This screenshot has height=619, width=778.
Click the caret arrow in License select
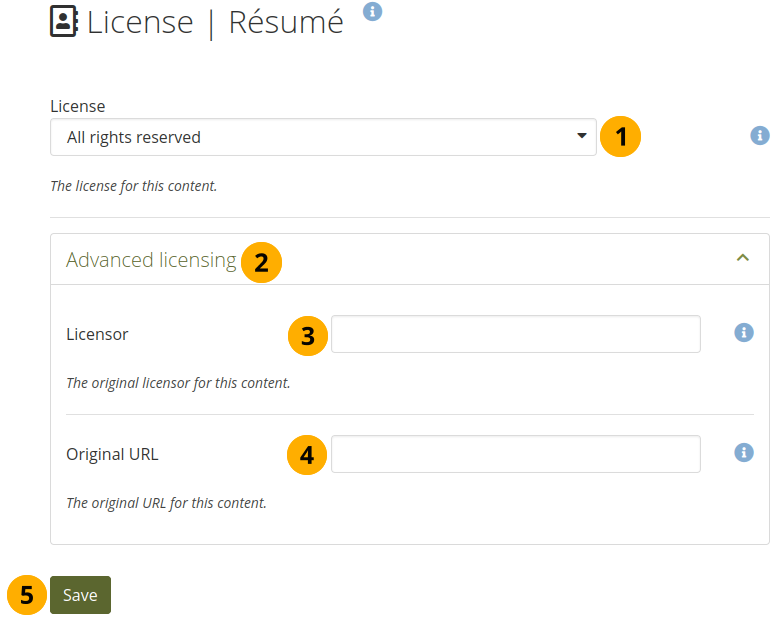(582, 137)
